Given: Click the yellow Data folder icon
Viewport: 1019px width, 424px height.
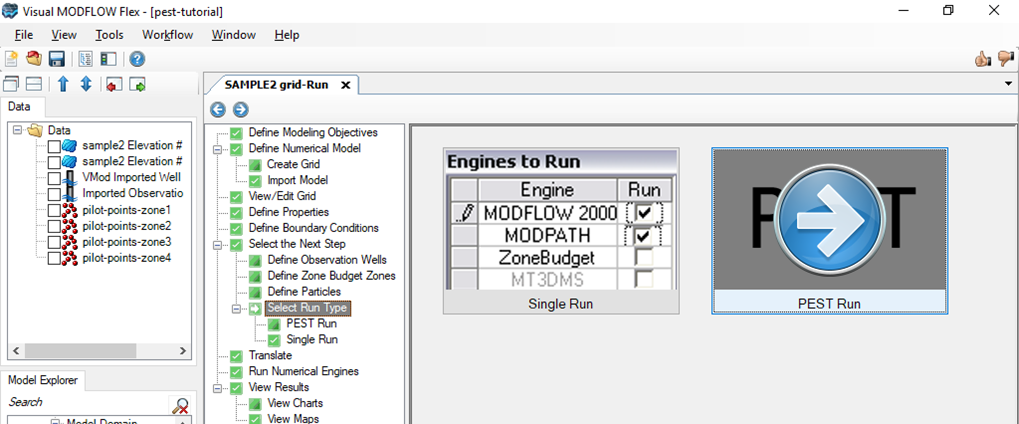Looking at the screenshot, I should pyautogui.click(x=34, y=130).
